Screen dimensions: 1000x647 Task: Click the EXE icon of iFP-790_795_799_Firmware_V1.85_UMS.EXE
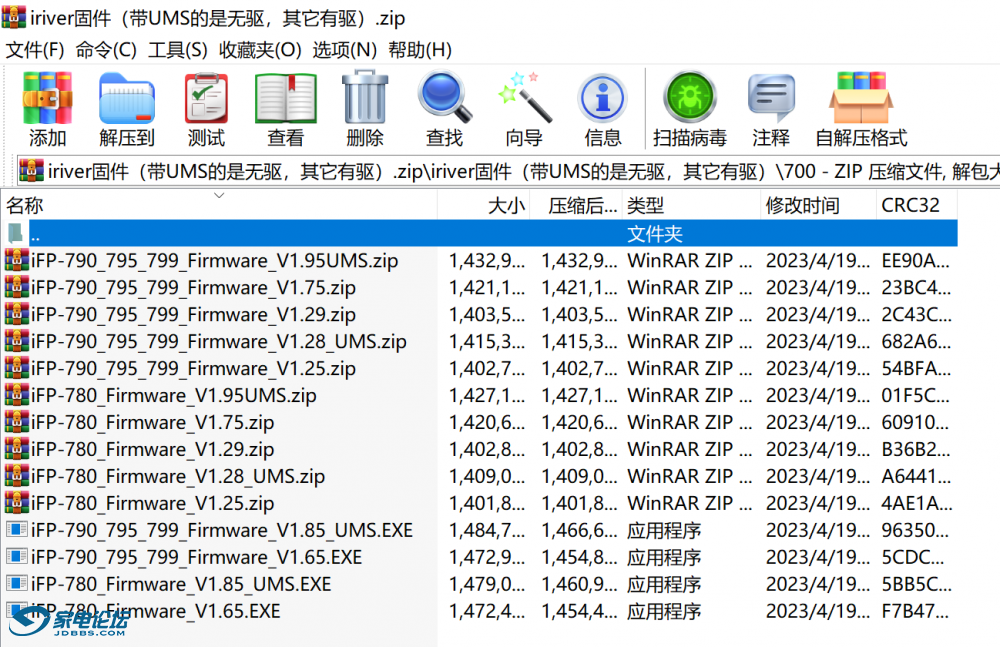pyautogui.click(x=17, y=530)
